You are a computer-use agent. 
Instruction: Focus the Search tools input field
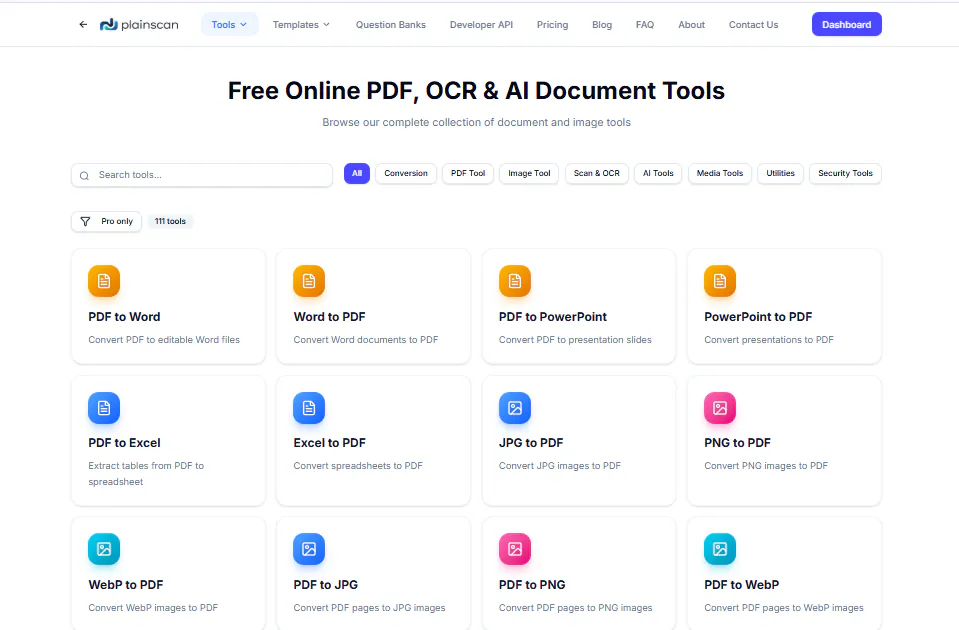[202, 175]
